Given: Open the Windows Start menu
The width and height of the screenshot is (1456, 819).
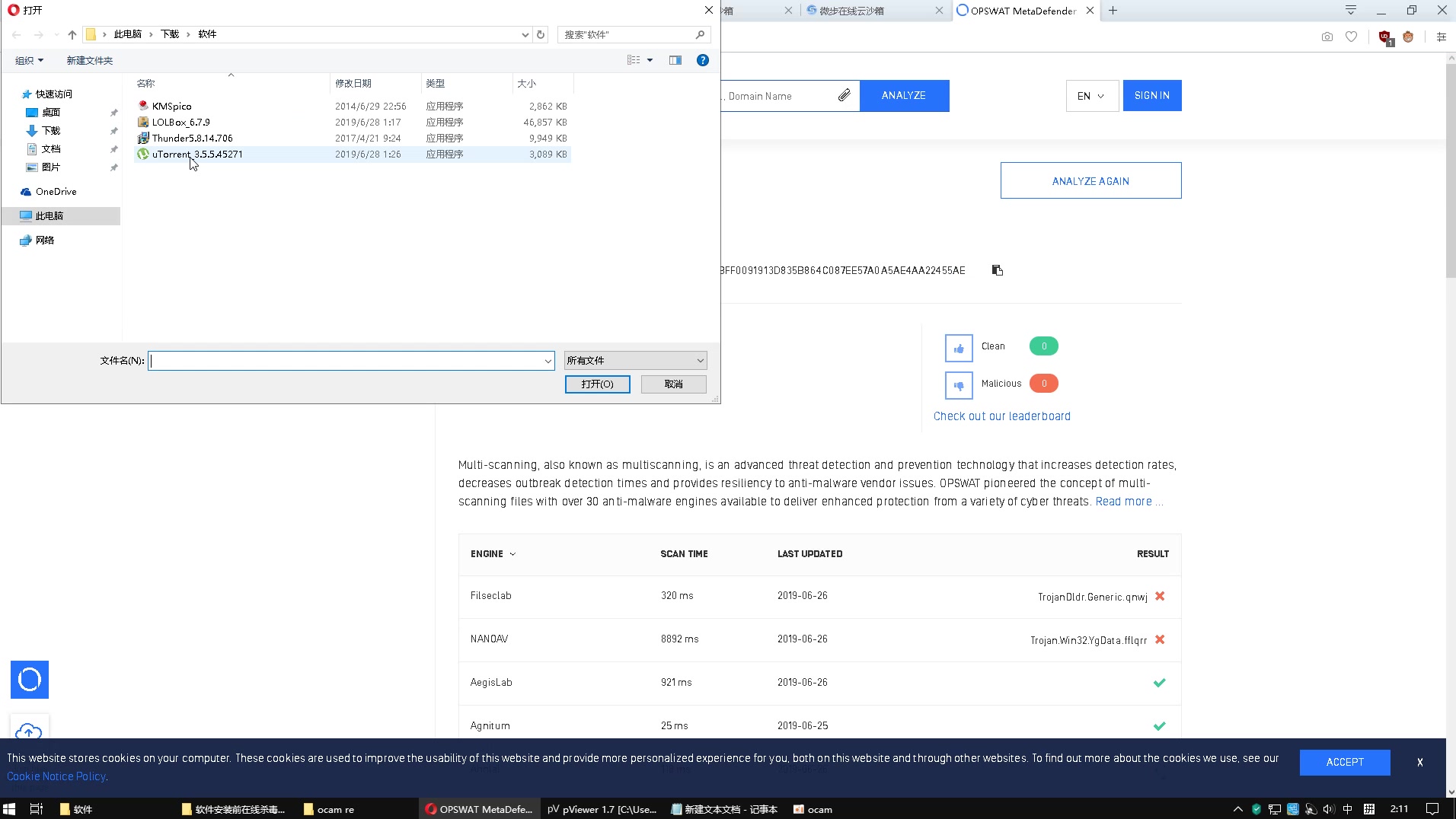Looking at the screenshot, I should tap(9, 809).
